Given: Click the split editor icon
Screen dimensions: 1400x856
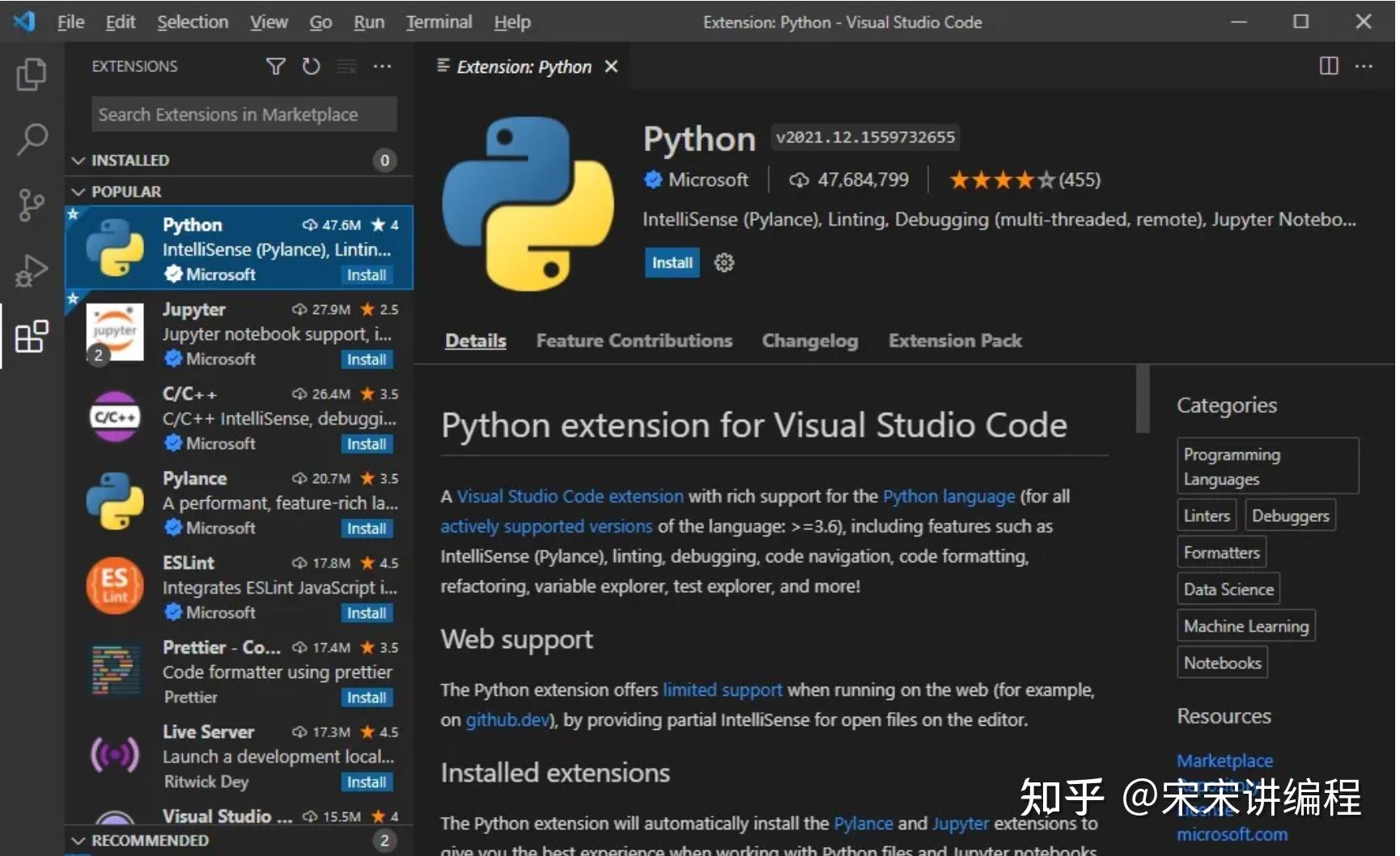Looking at the screenshot, I should [x=1328, y=66].
